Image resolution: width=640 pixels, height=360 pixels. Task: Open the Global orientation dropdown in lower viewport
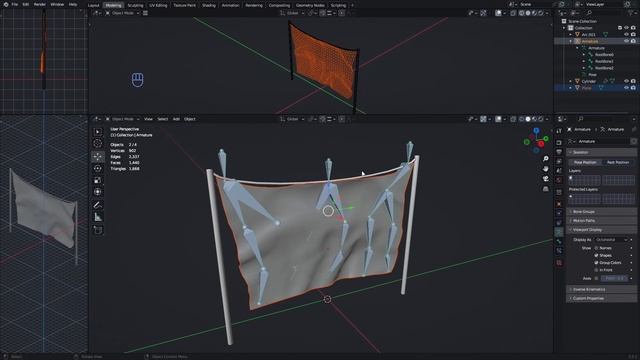pos(293,119)
